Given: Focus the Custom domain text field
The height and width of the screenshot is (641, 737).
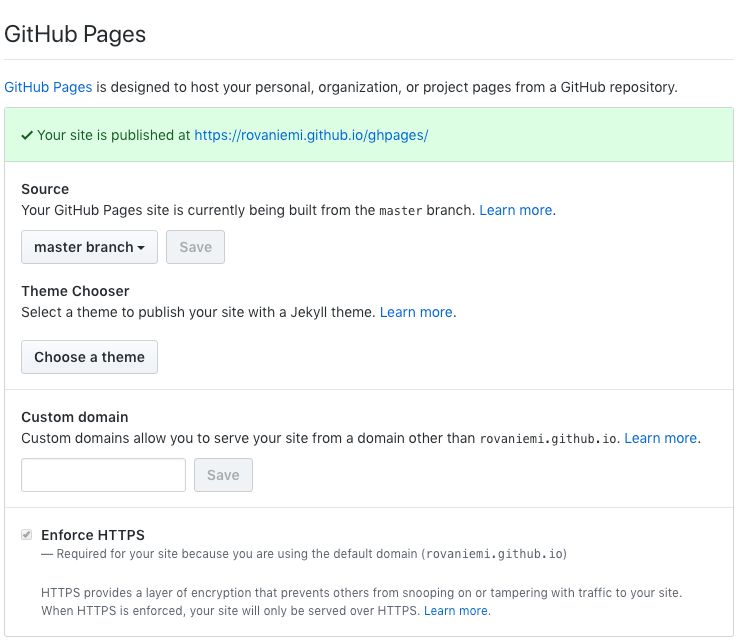Looking at the screenshot, I should tap(103, 475).
